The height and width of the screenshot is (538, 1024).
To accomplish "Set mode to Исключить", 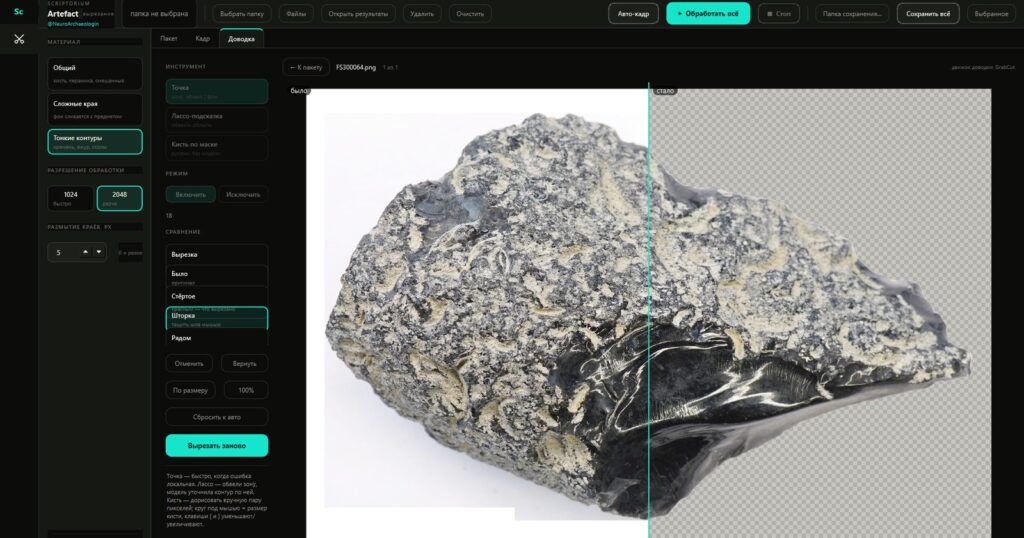I will coord(243,195).
